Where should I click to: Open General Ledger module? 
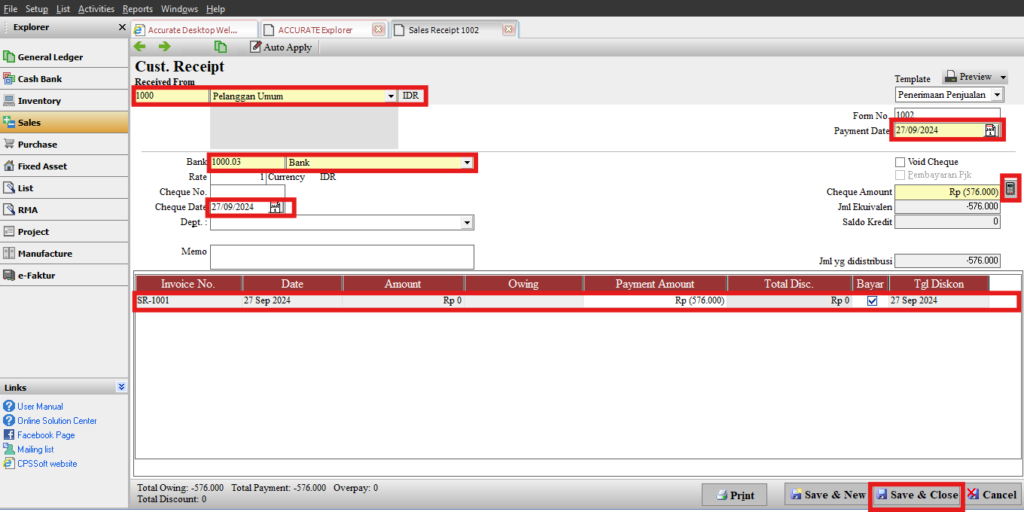(x=64, y=57)
